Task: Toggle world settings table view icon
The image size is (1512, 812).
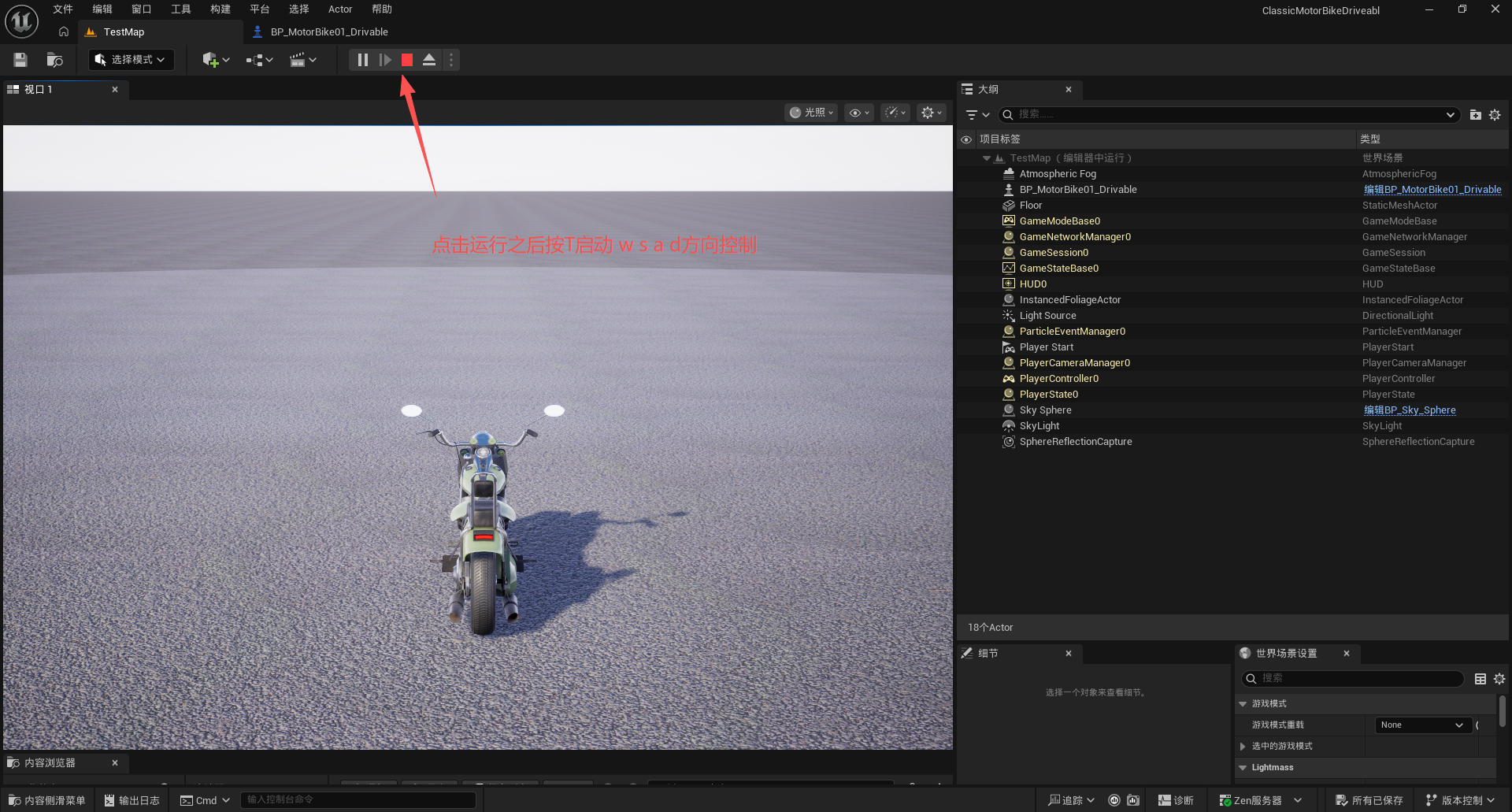Action: [1480, 679]
